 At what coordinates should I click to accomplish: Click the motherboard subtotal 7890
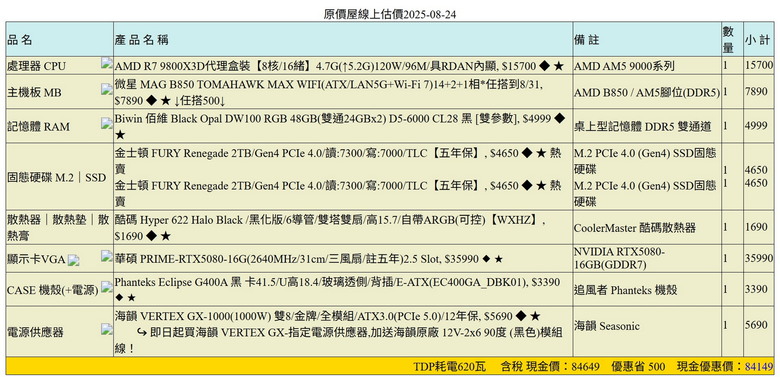coord(756,92)
